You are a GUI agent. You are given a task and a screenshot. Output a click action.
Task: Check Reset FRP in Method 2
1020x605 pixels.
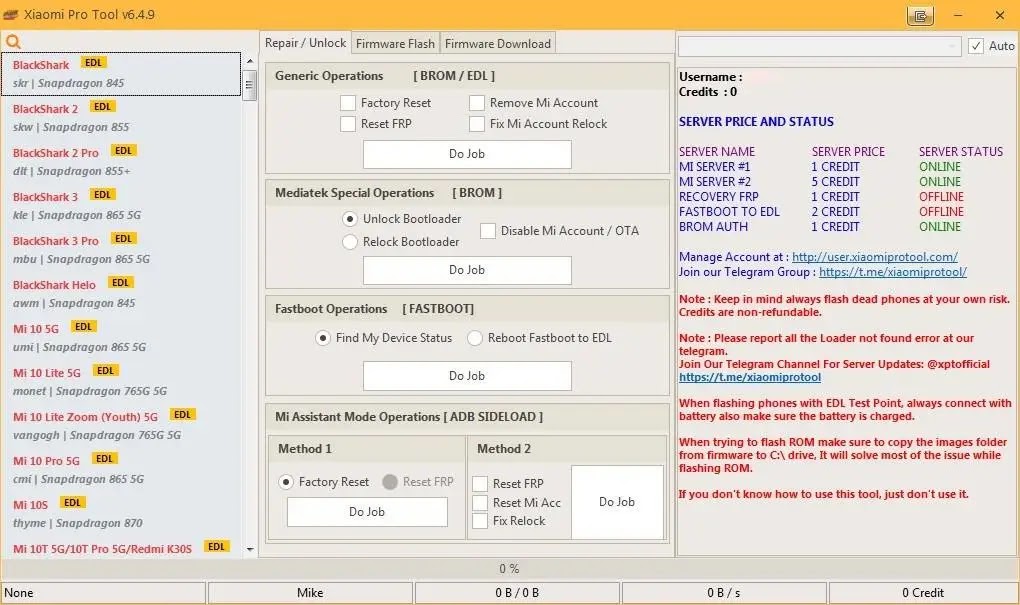(x=480, y=484)
